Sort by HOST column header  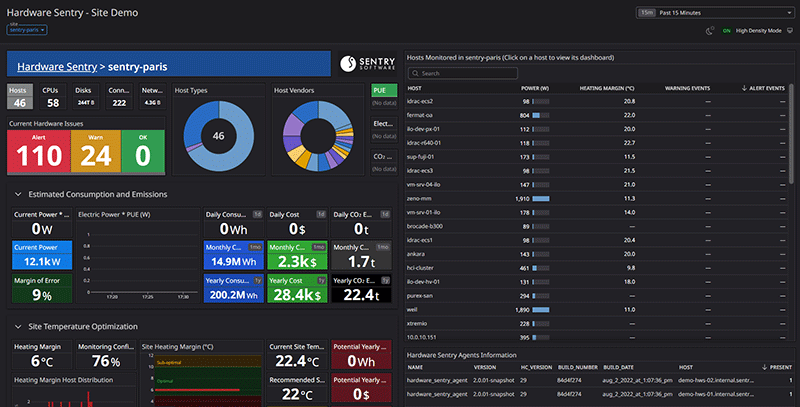point(414,88)
